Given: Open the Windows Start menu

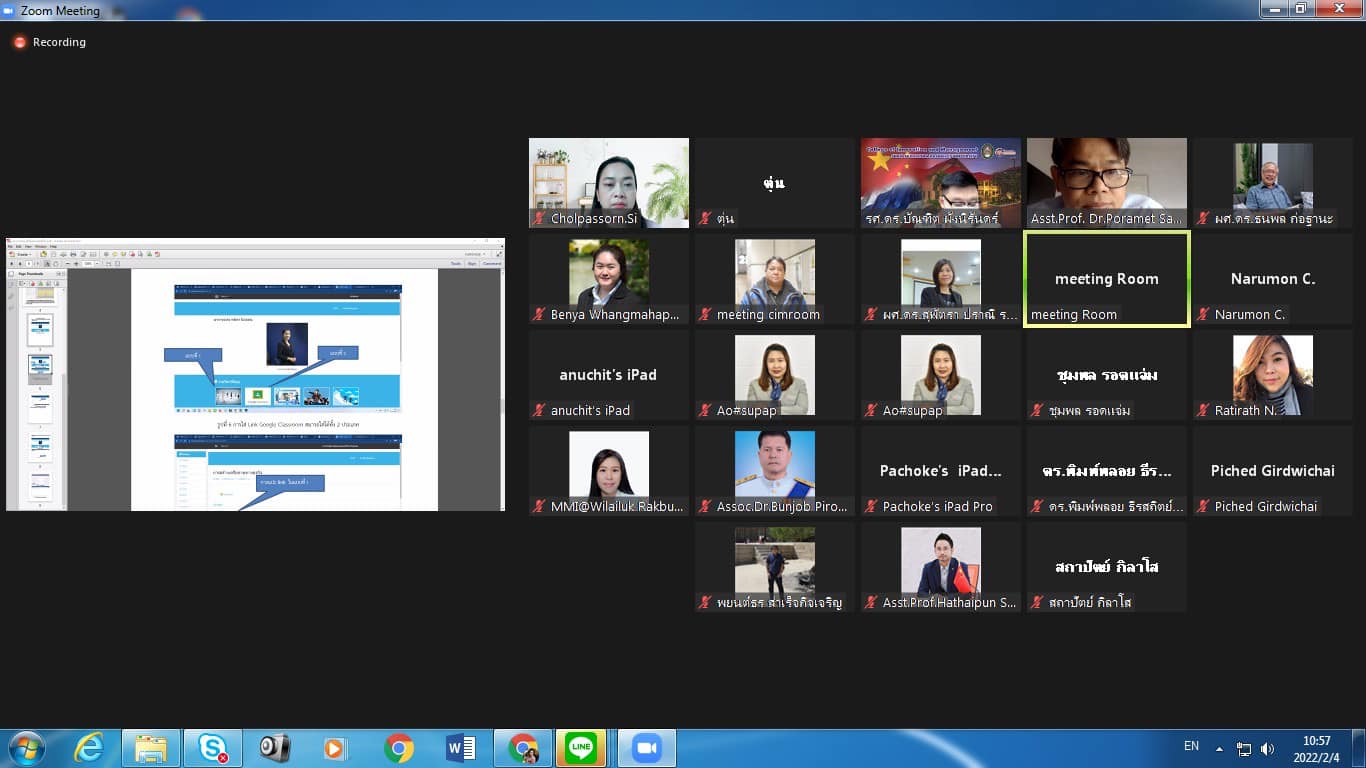Looking at the screenshot, I should point(26,748).
